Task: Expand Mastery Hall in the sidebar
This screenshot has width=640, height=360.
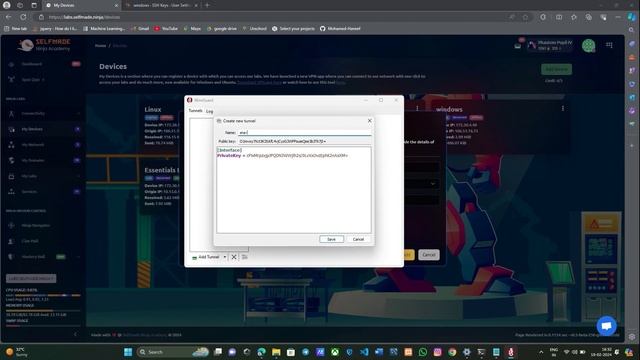Action: click(x=33, y=257)
